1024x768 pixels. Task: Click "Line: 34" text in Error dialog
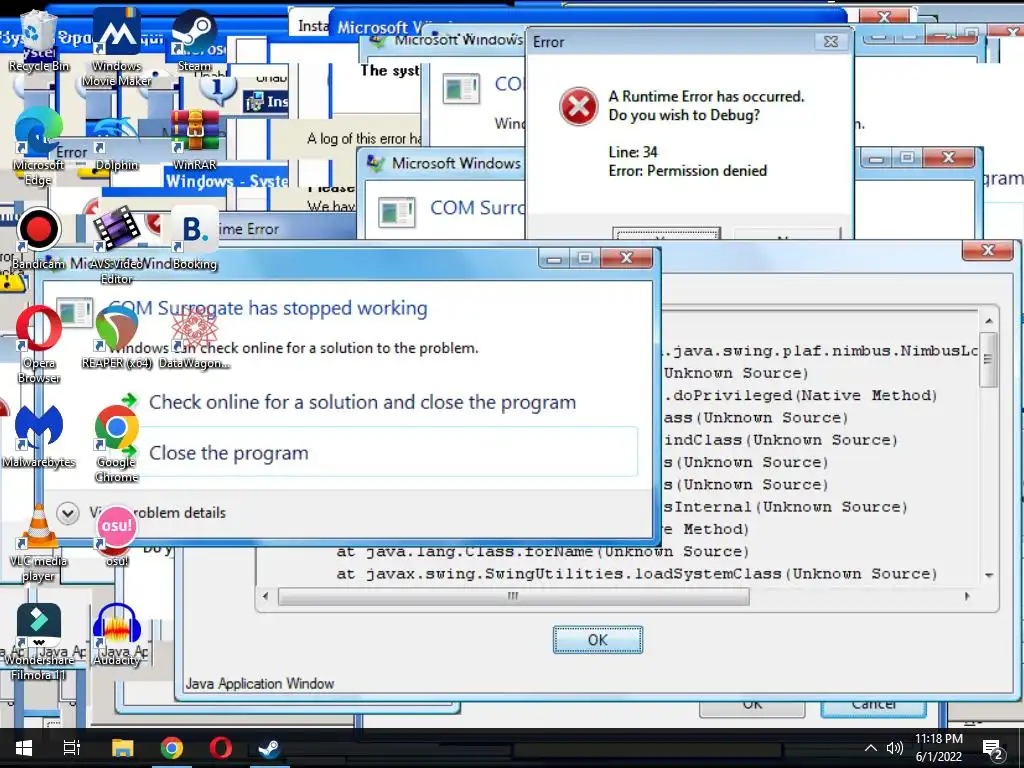point(633,152)
